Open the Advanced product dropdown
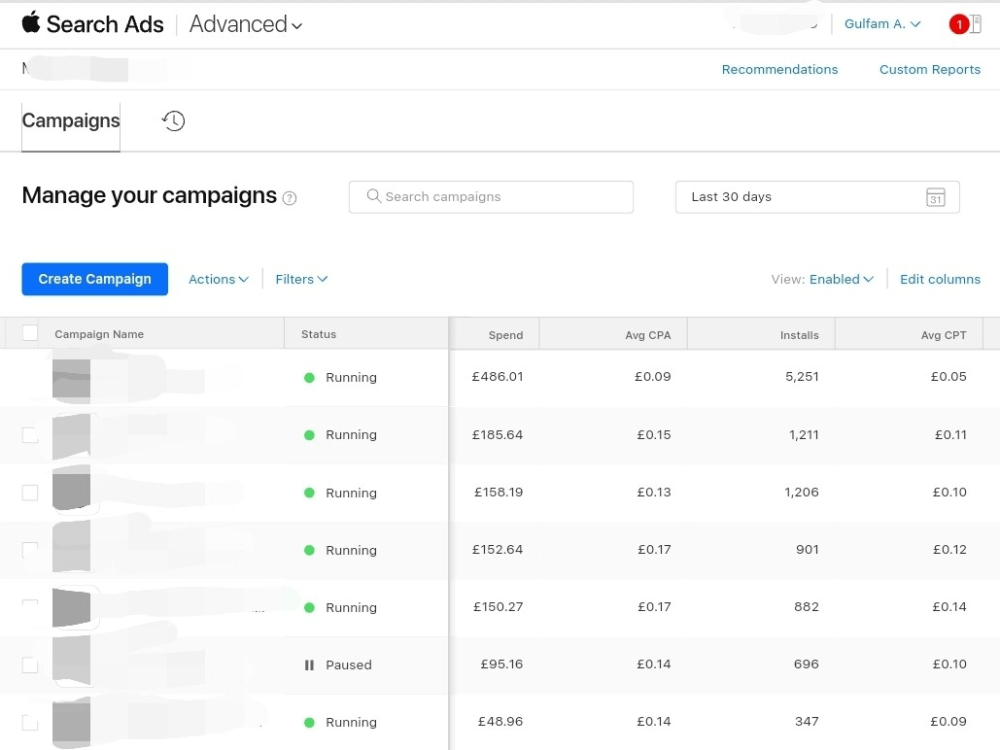 pyautogui.click(x=246, y=24)
